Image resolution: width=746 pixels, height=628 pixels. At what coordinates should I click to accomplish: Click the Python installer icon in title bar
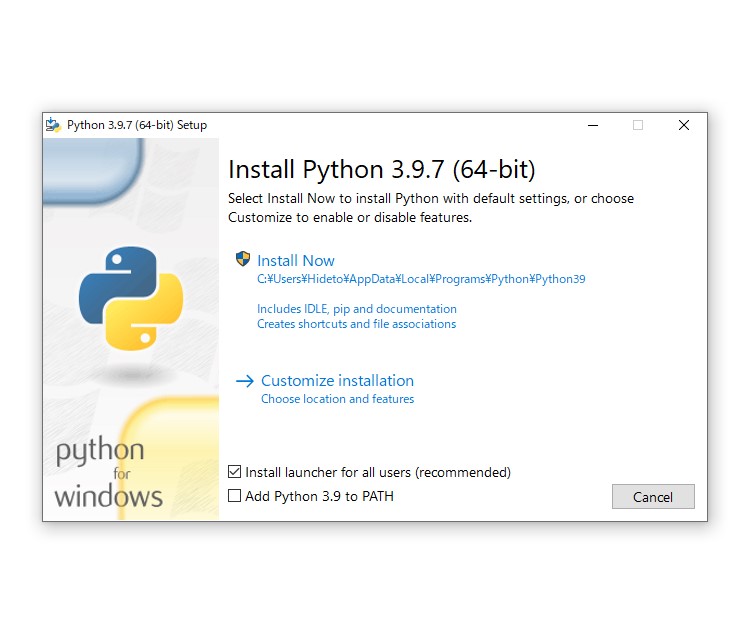53,125
